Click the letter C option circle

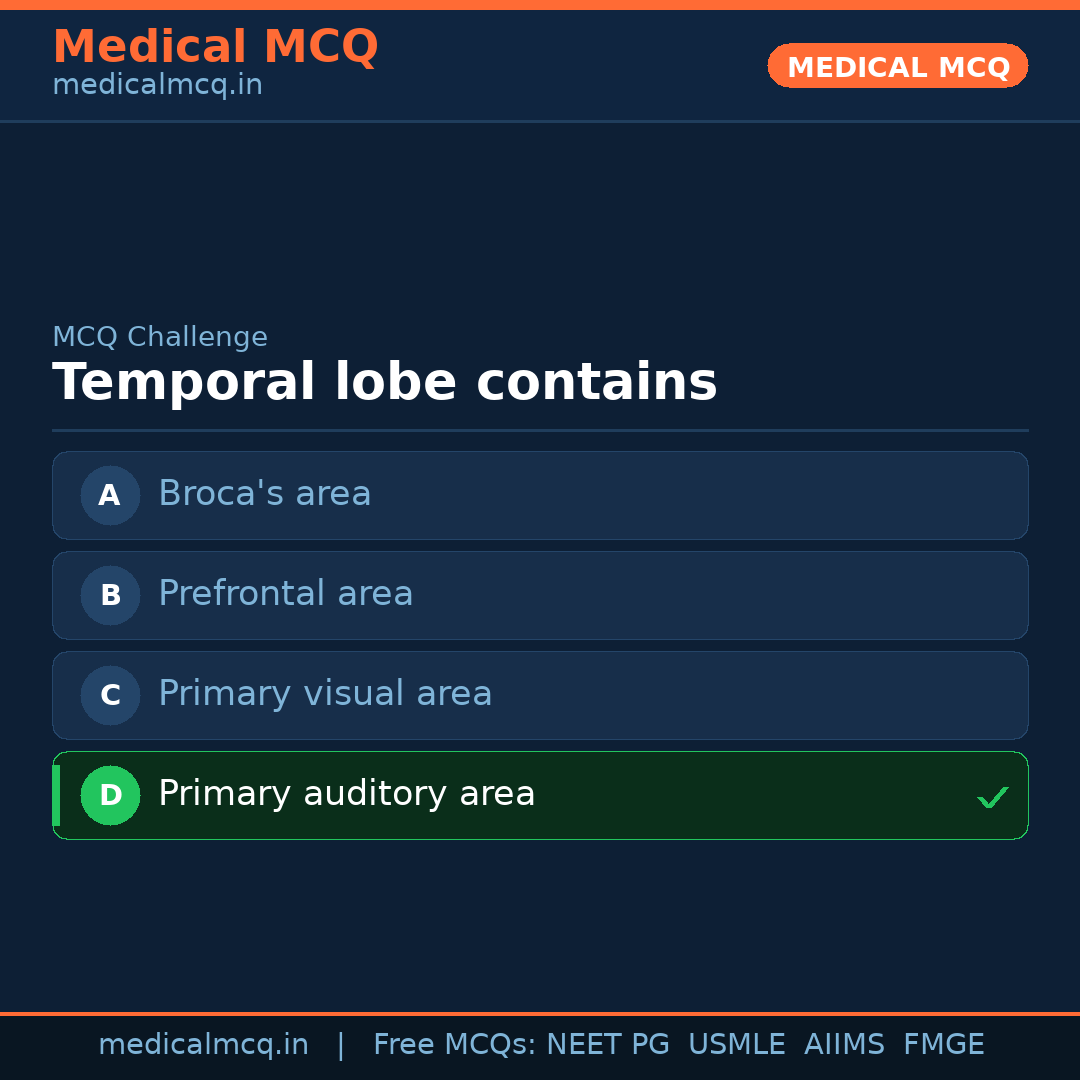[x=110, y=695]
